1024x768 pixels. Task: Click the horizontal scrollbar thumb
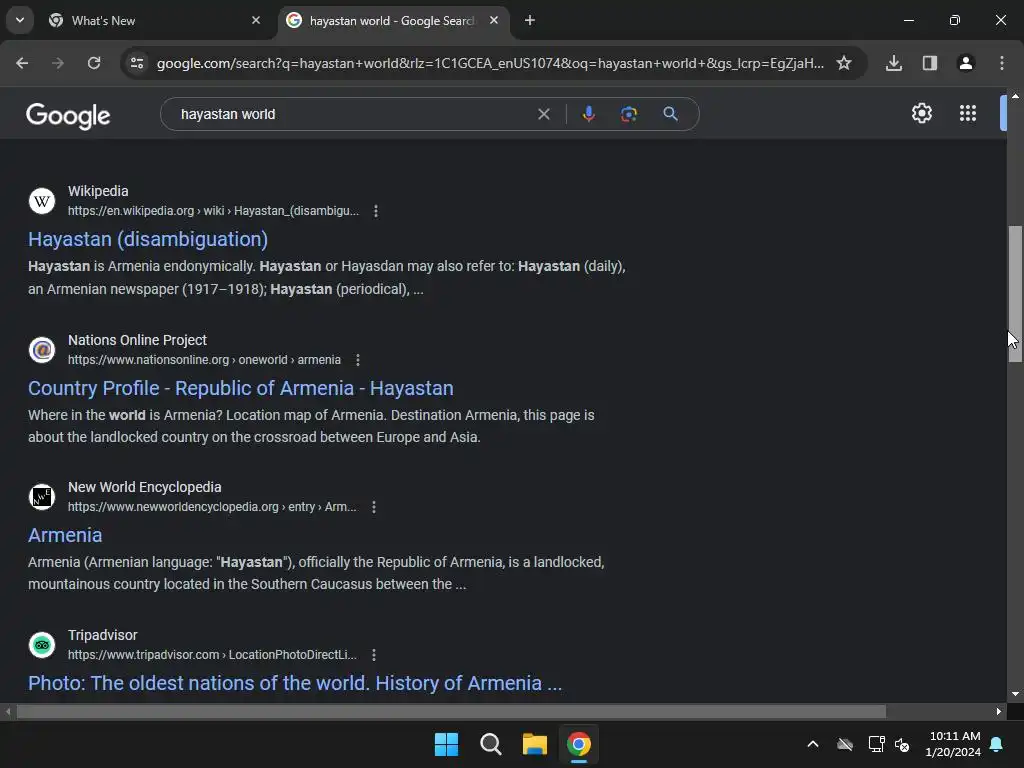[451, 712]
